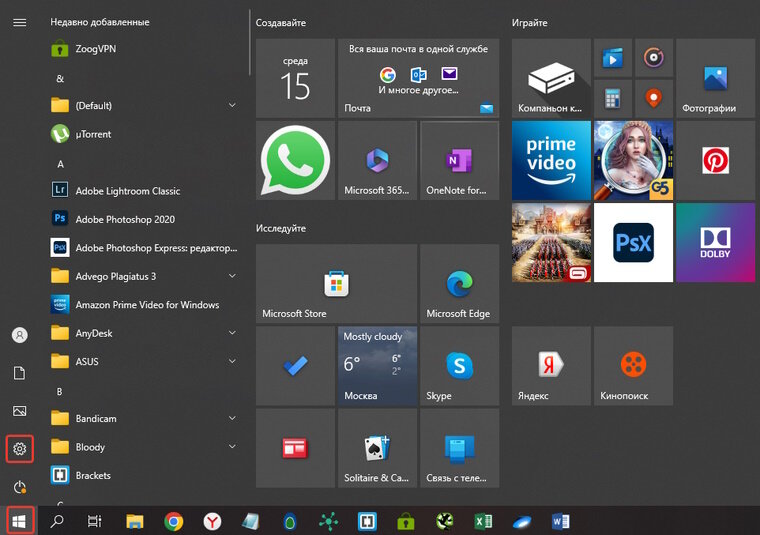Open the small Groove Music tile

point(654,58)
